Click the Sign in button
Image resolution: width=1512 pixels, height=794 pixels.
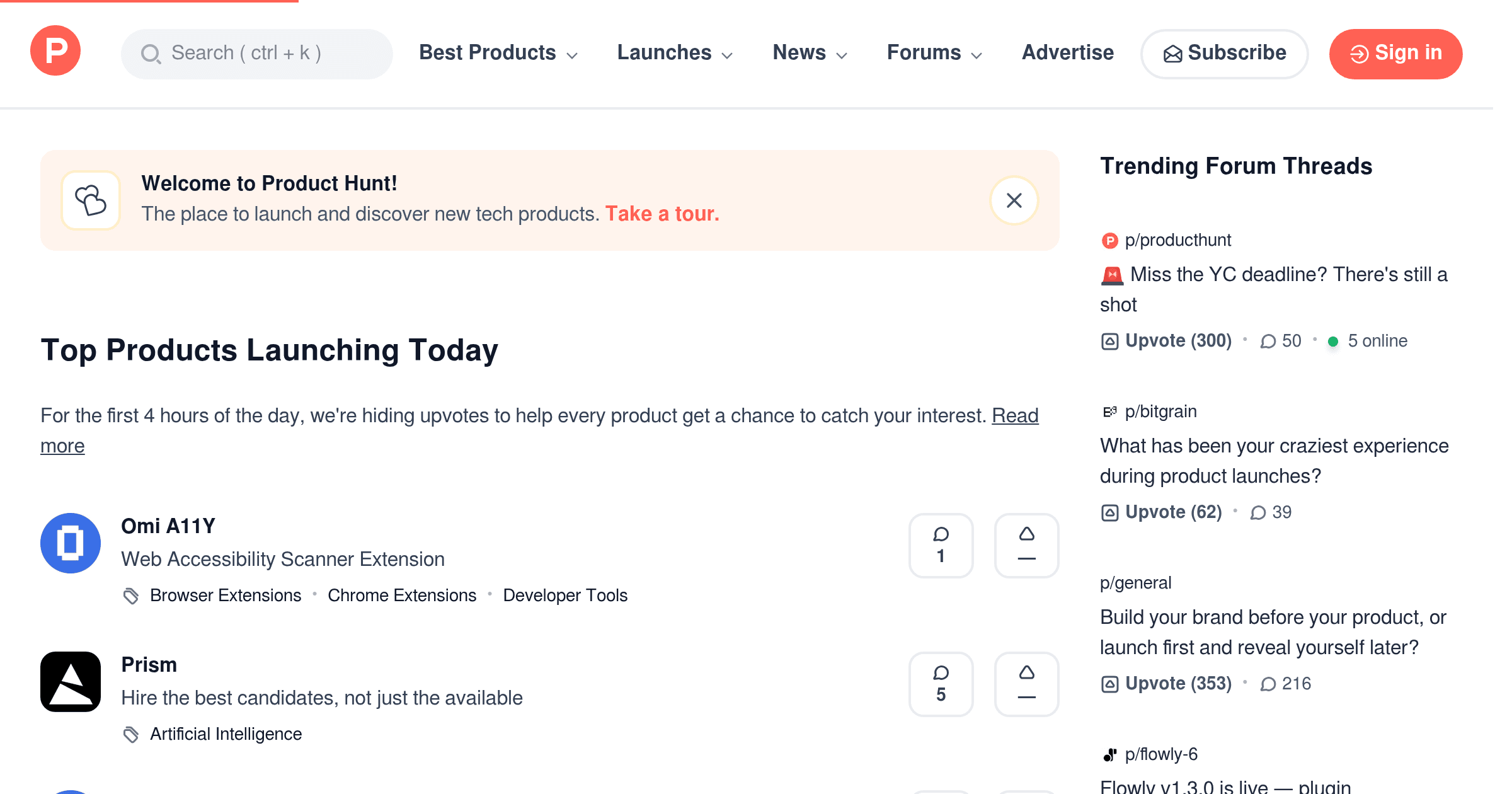coord(1396,54)
